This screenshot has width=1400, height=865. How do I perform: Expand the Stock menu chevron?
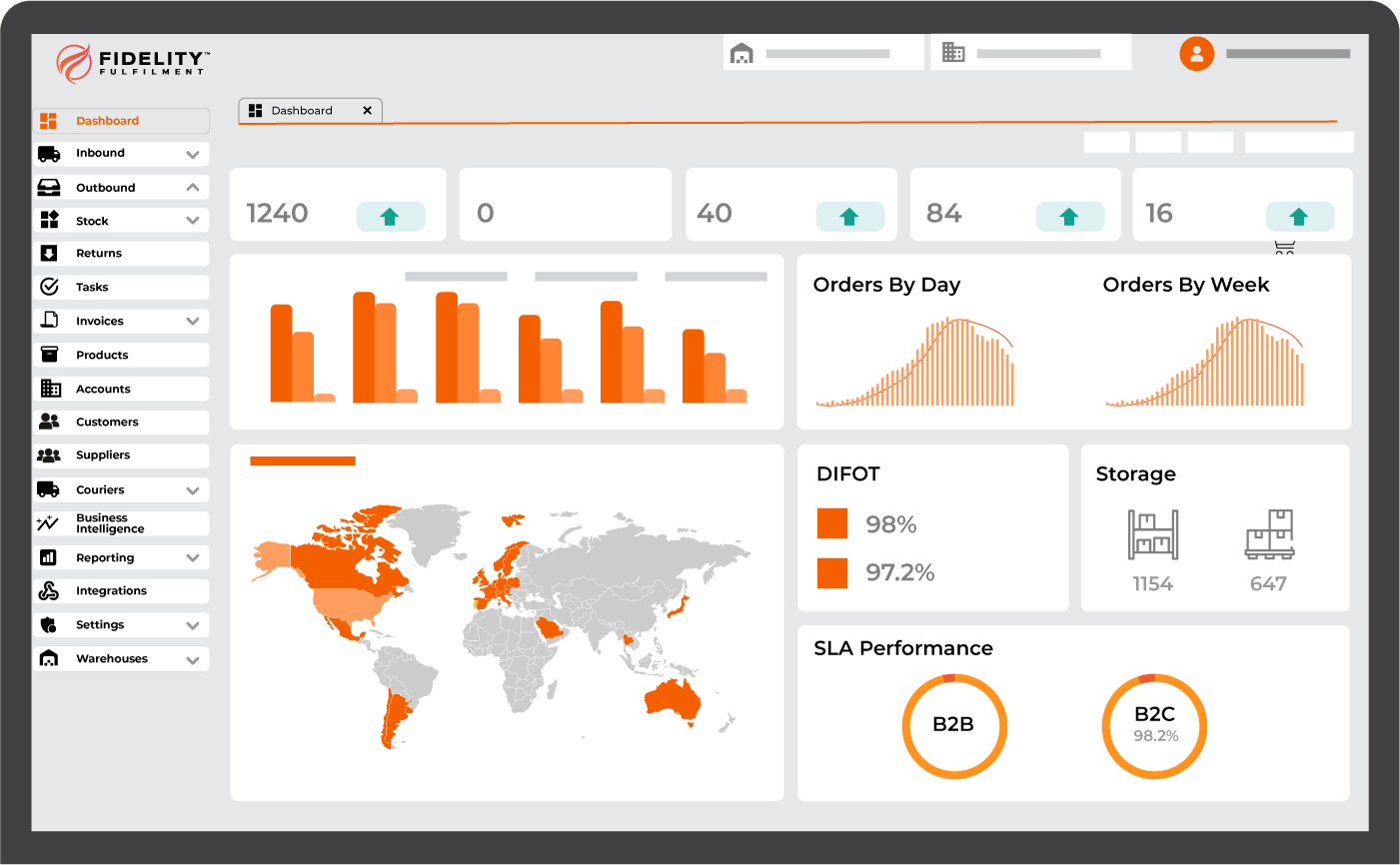point(193,221)
